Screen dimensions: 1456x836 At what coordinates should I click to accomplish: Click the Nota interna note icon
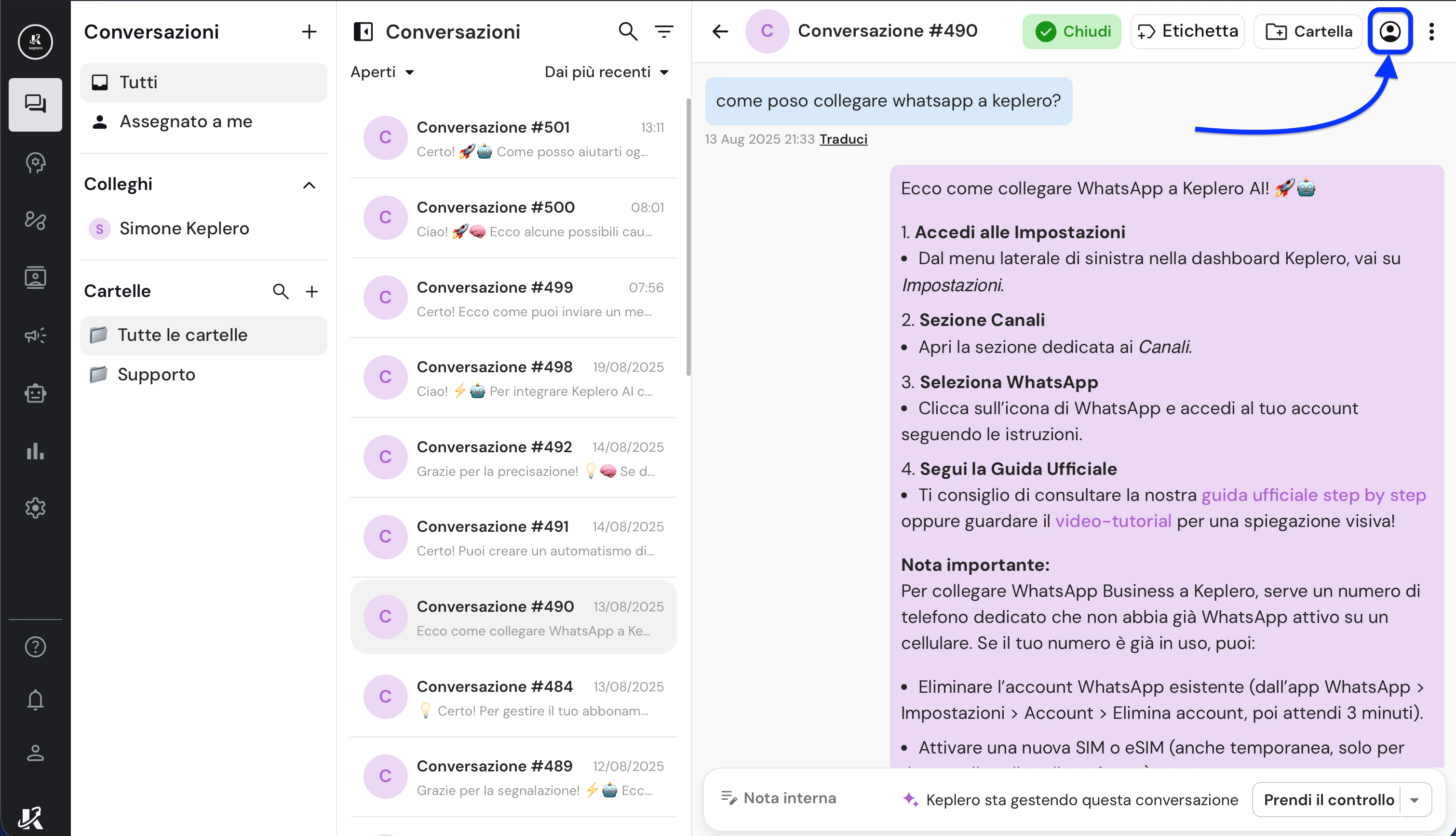pos(728,798)
